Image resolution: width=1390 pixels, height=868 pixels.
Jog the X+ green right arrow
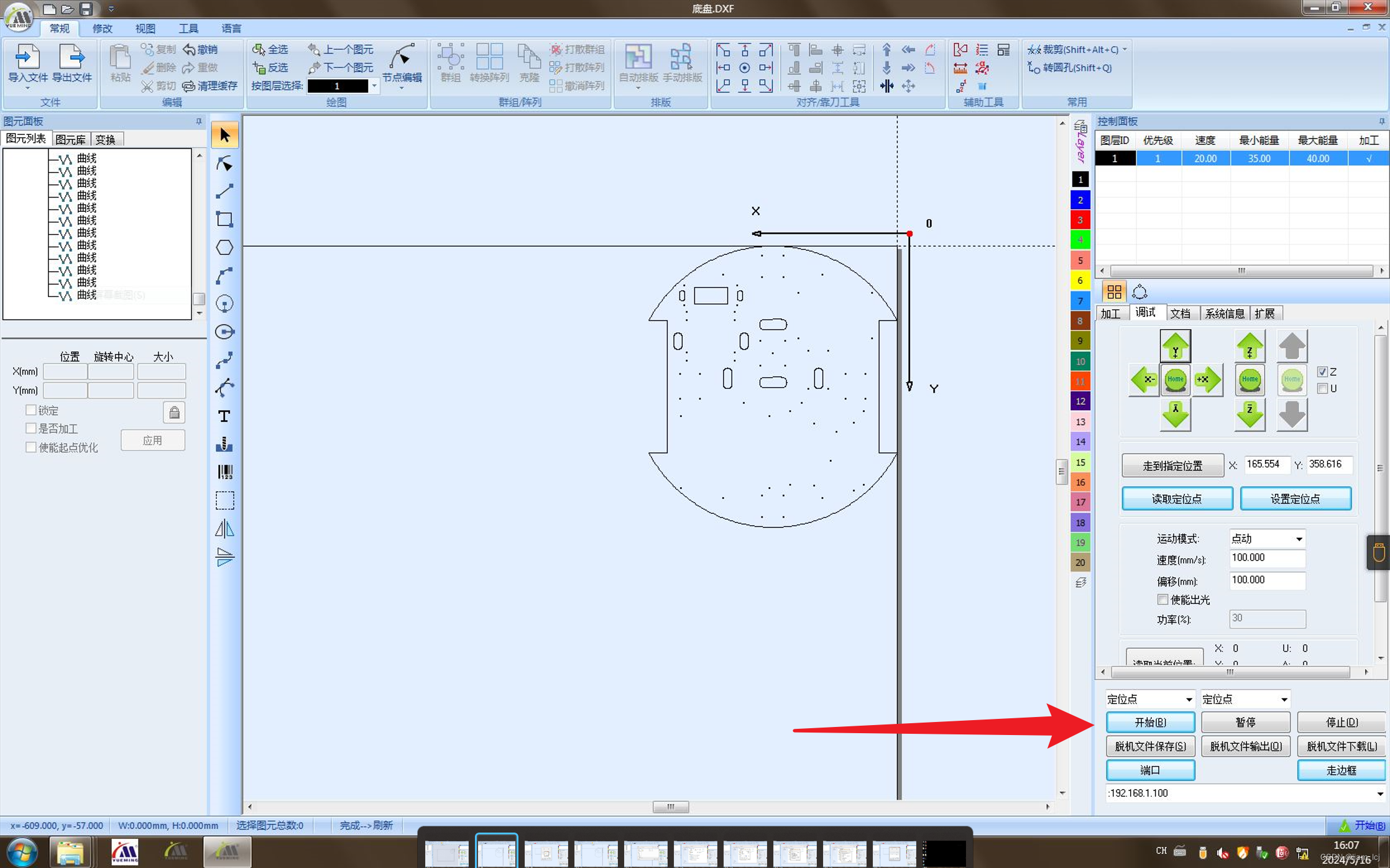(1207, 379)
